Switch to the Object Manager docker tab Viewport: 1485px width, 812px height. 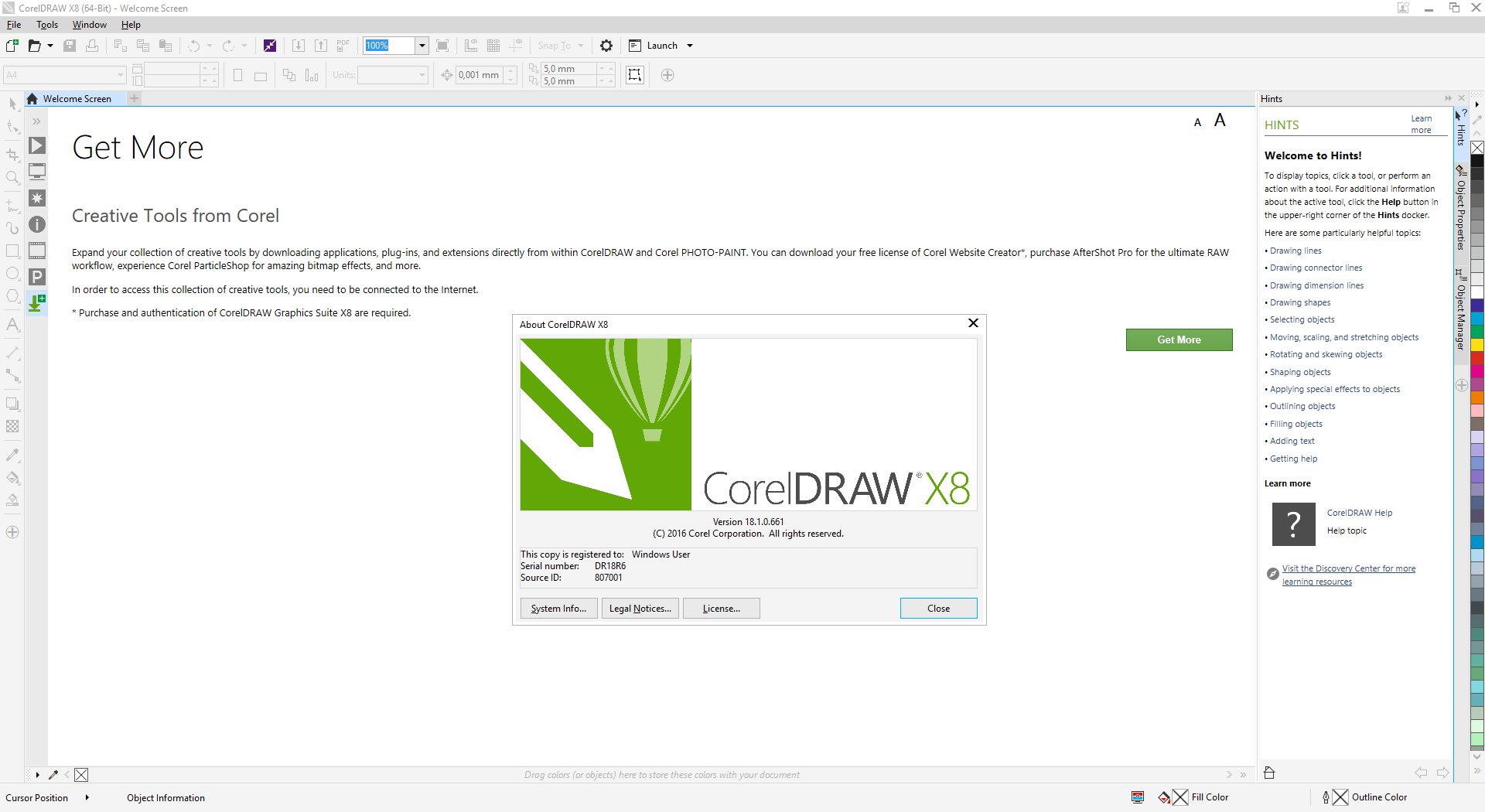tap(1460, 310)
